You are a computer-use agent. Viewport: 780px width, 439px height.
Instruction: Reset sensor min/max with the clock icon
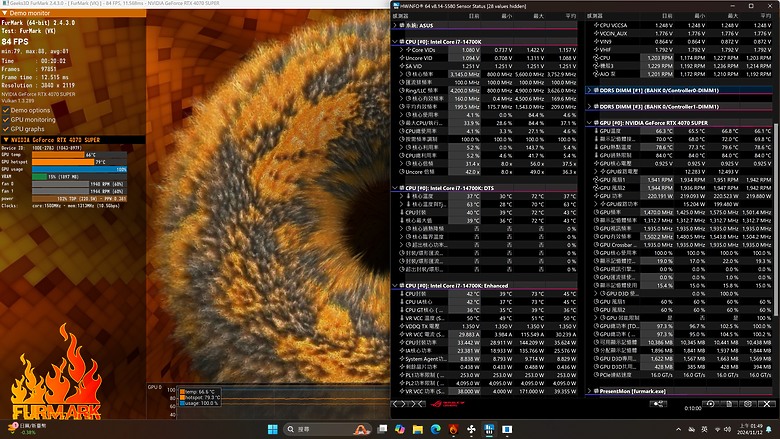(x=710, y=404)
